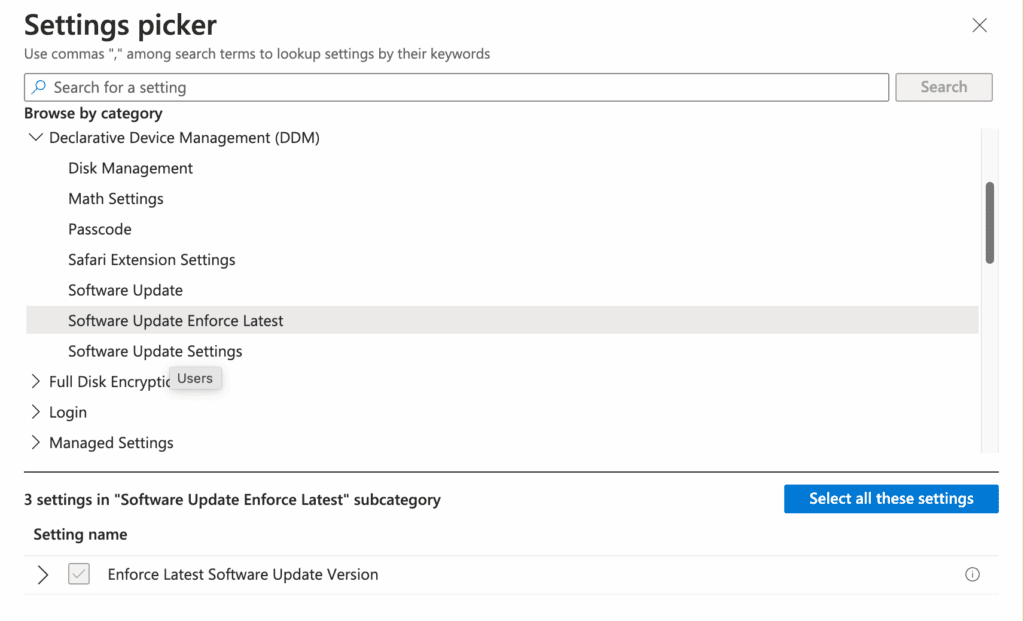Image resolution: width=1024 pixels, height=621 pixels.
Task: Select the Software Update subcategory
Action: (124, 290)
